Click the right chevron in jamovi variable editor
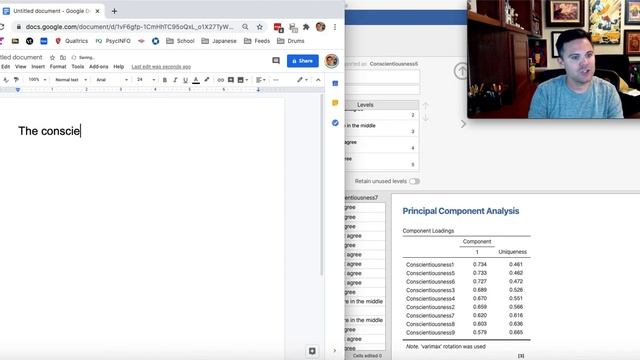640x360 pixels. (x=463, y=124)
